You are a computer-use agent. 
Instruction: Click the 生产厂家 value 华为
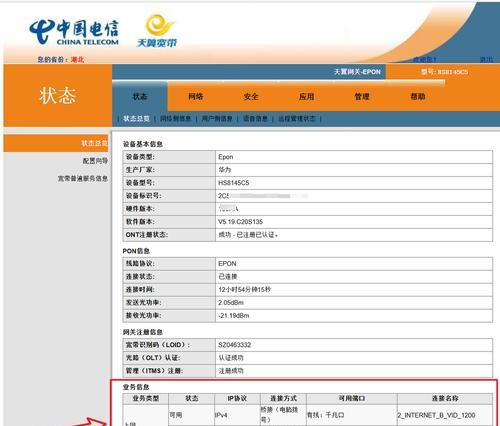pos(225,170)
